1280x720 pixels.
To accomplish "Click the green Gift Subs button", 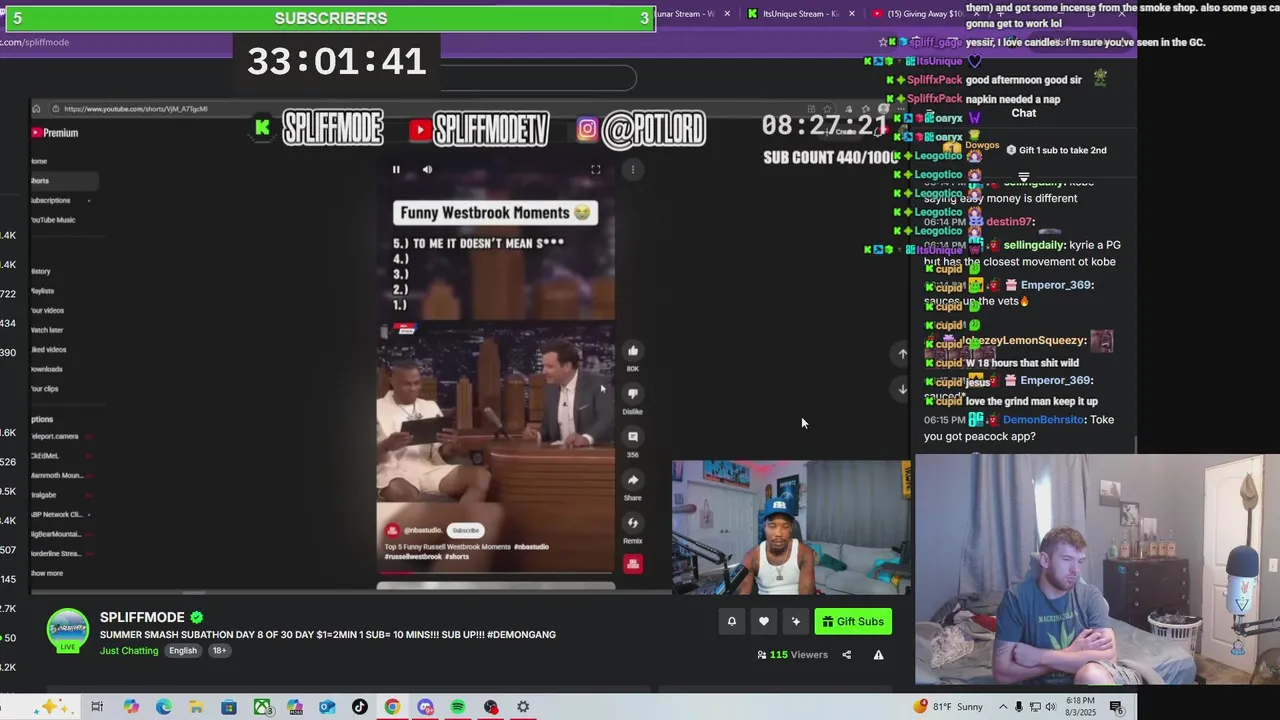I will [x=853, y=622].
